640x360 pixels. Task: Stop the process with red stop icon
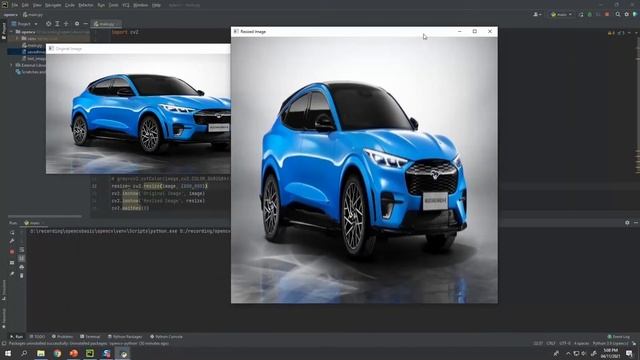pos(12,252)
